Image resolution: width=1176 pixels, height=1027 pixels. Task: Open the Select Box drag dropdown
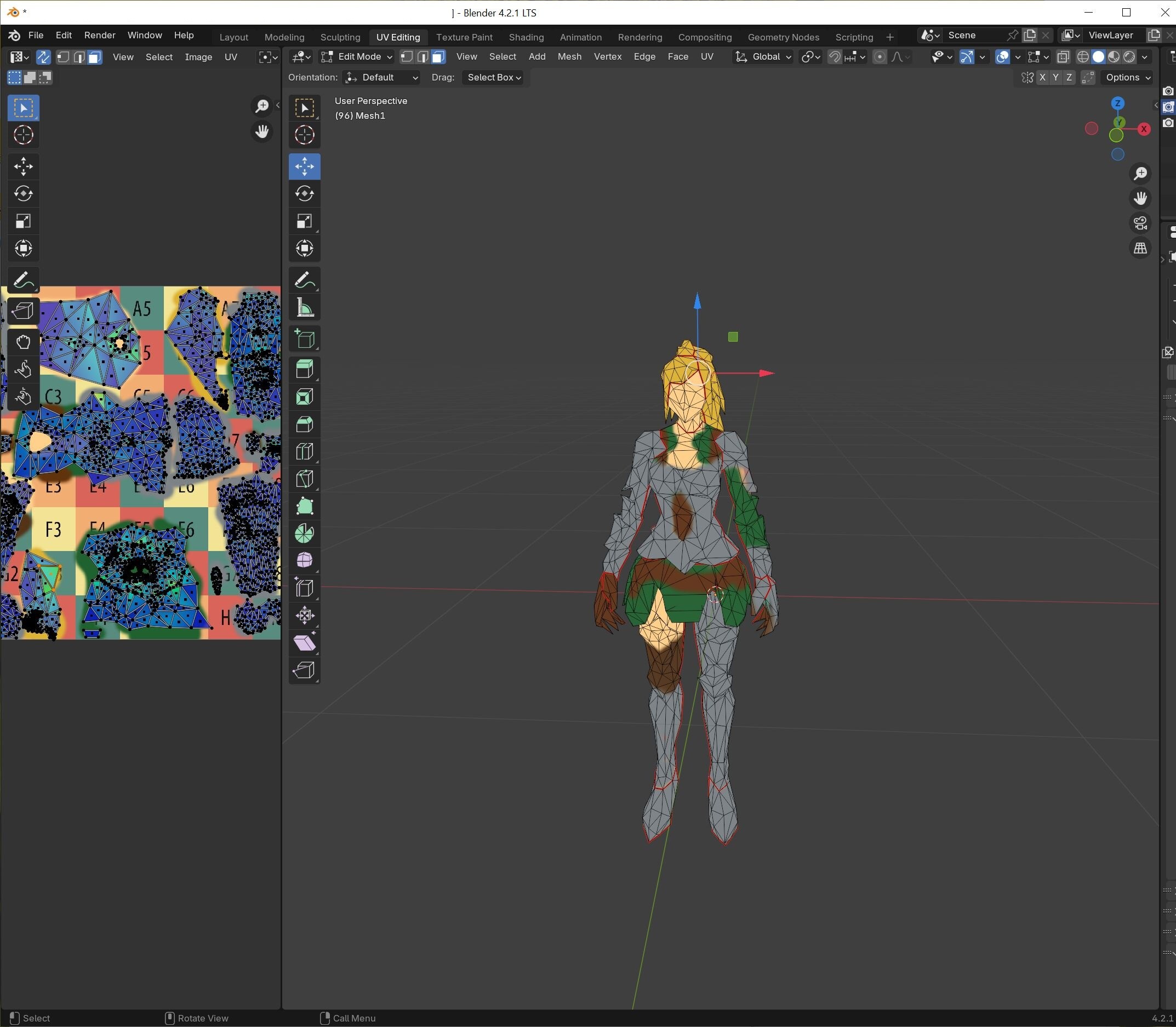point(493,77)
